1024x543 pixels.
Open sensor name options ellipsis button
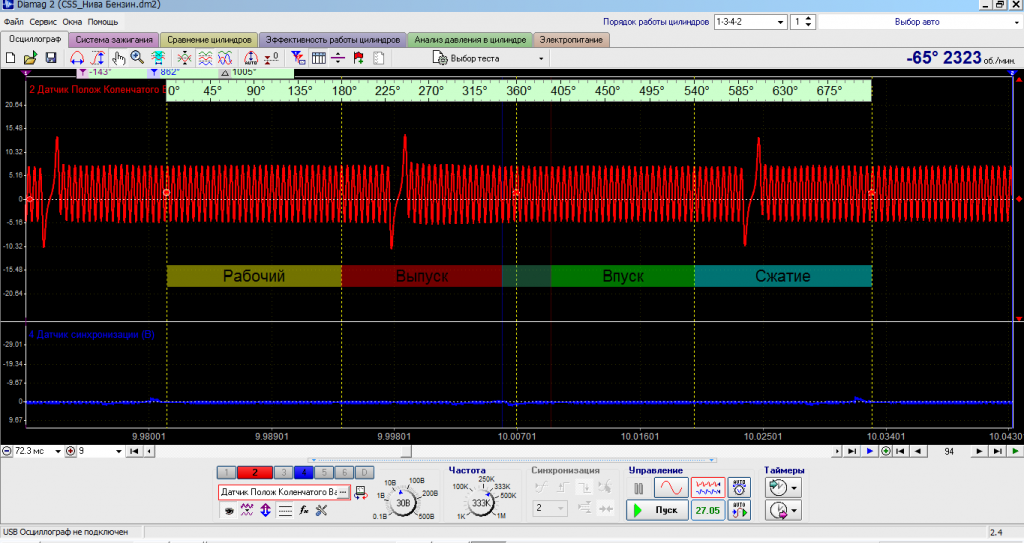[x=344, y=493]
